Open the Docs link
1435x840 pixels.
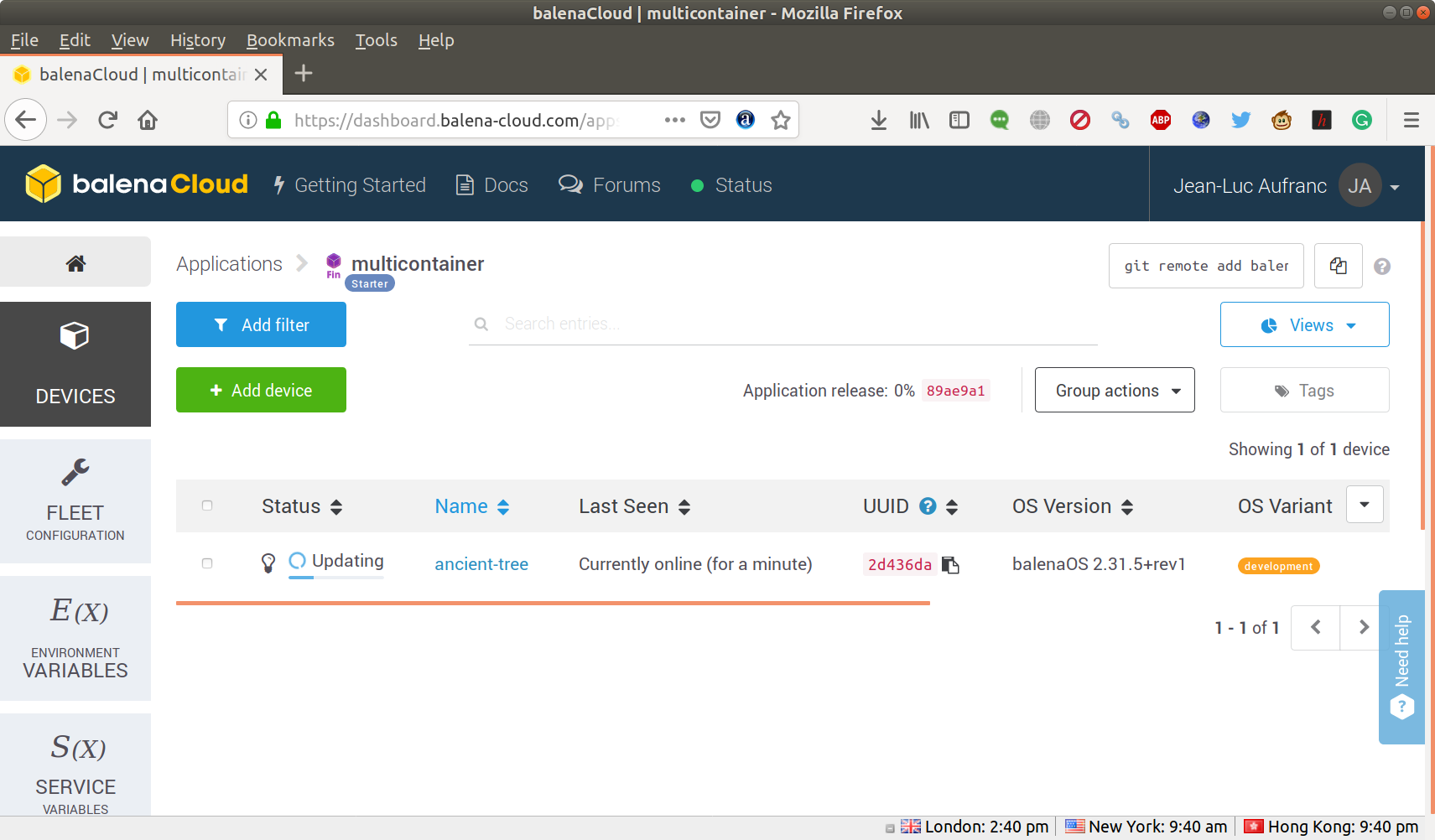click(492, 185)
